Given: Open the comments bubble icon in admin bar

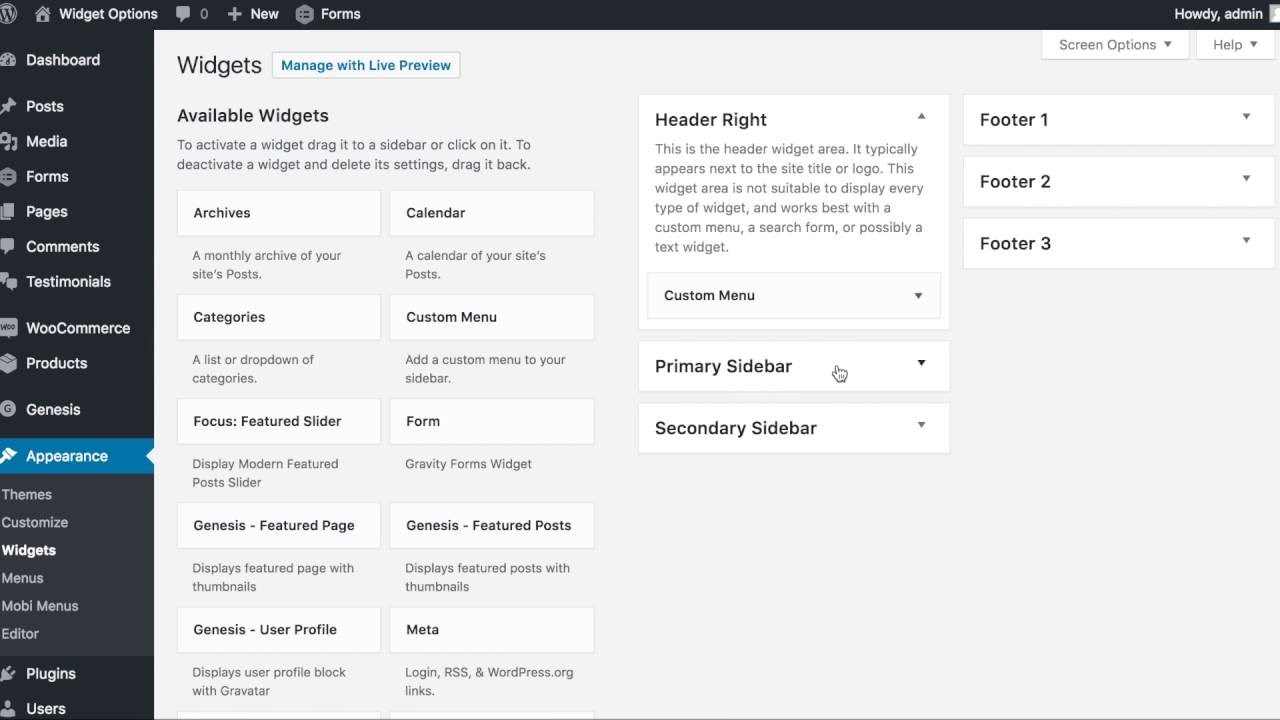Looking at the screenshot, I should [183, 14].
